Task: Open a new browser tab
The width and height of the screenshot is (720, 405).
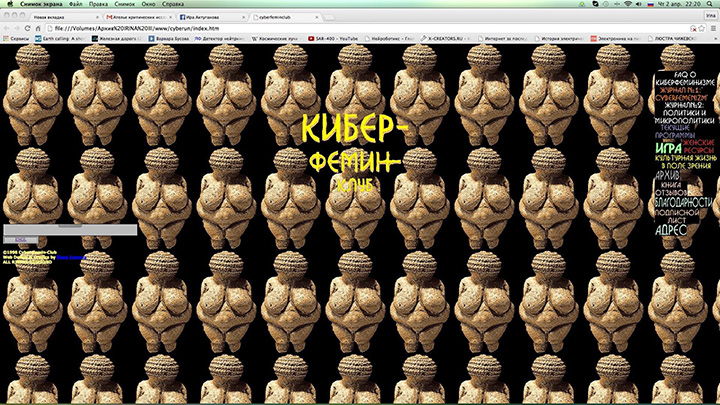Action: coord(329,17)
